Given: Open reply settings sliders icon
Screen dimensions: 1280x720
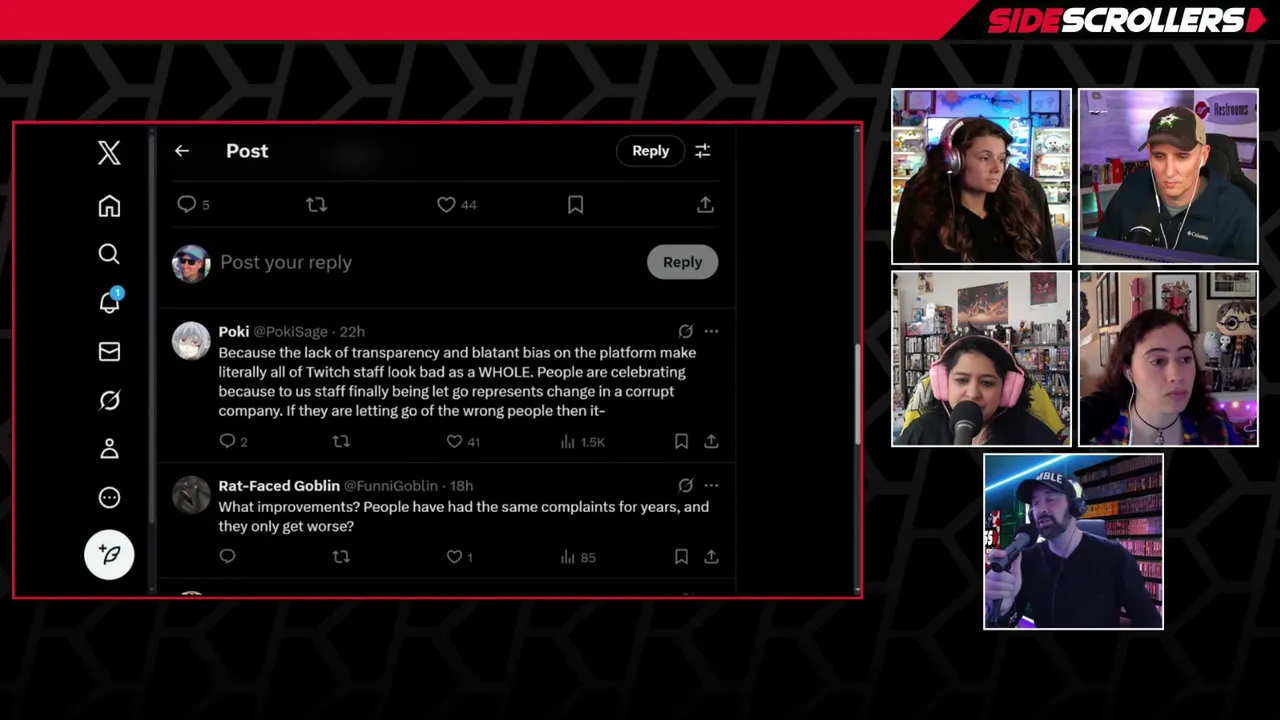Looking at the screenshot, I should [703, 151].
